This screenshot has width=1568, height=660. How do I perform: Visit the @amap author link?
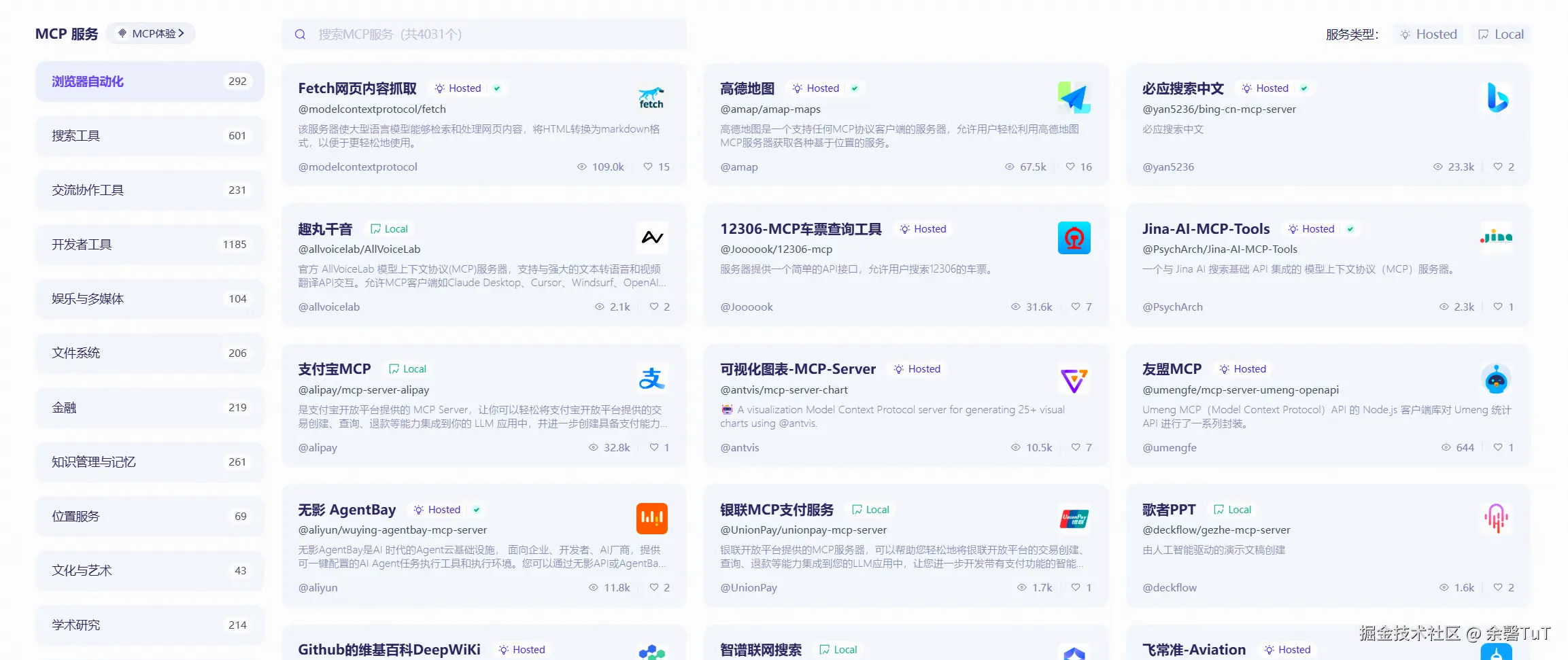pyautogui.click(x=739, y=167)
